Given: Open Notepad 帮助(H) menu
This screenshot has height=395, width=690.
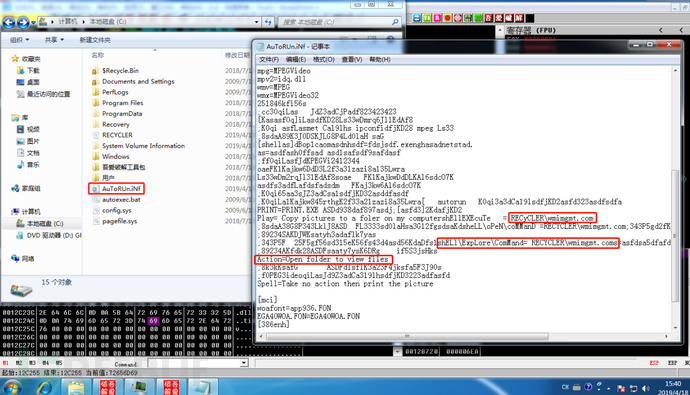Looking at the screenshot, I should point(380,59).
